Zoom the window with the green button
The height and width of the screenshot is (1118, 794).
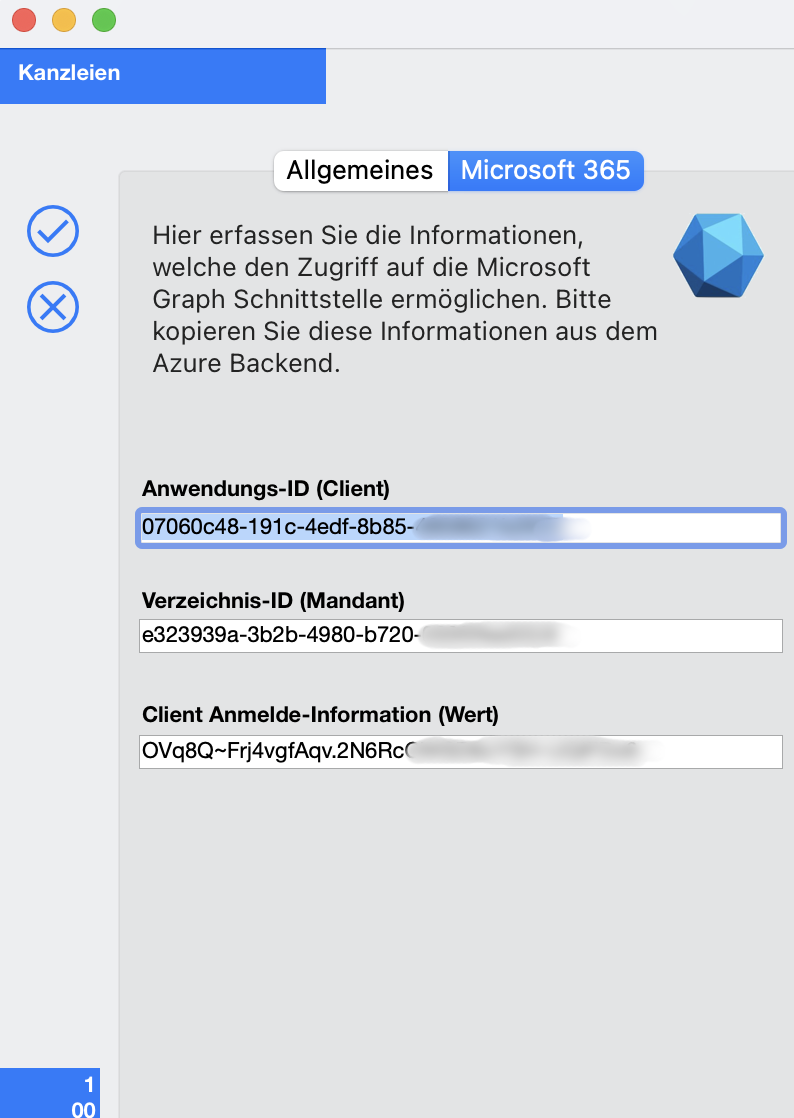(x=104, y=20)
